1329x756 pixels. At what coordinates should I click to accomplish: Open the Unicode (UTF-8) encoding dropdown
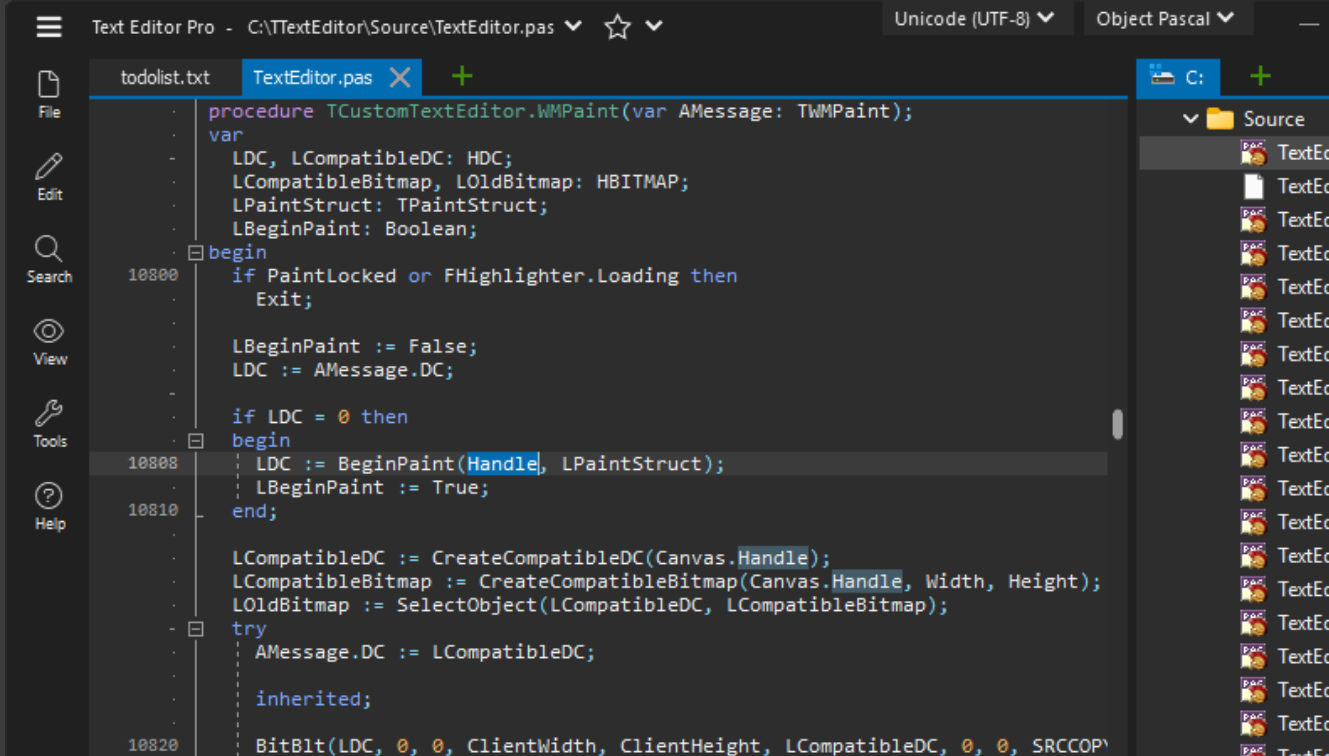[x=975, y=17]
